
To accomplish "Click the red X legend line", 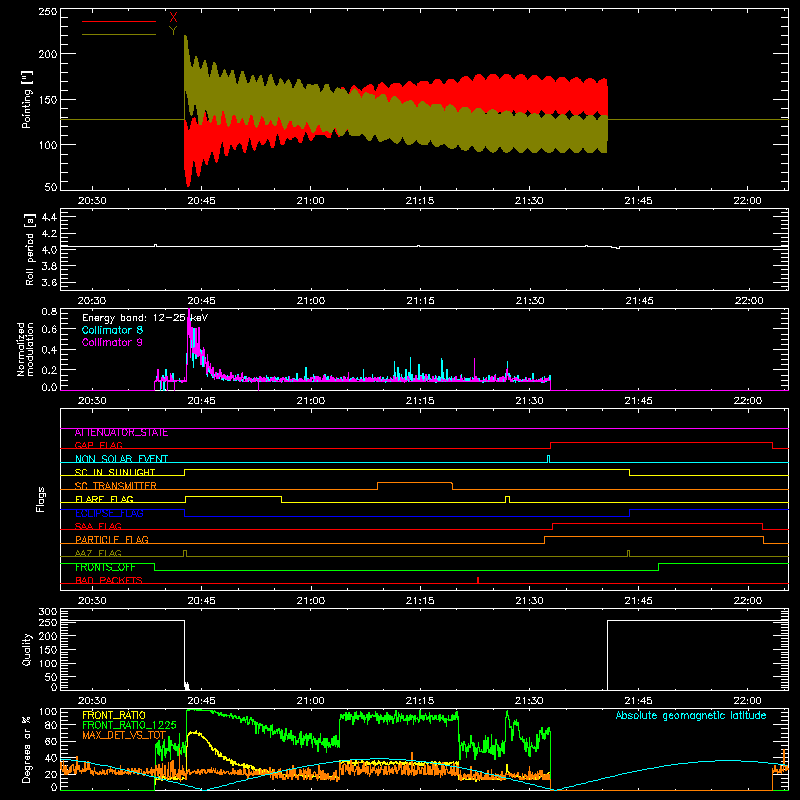I will click(119, 21).
